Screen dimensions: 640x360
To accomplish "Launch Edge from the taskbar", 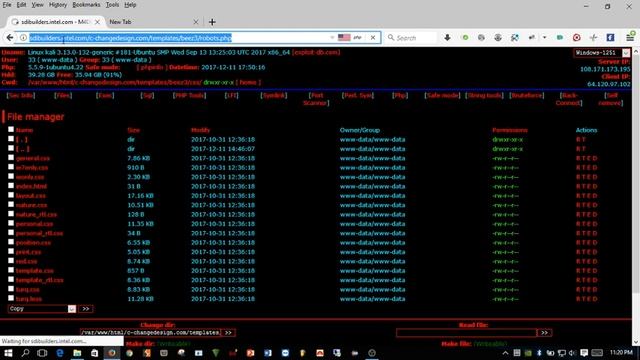I will [x=60, y=353].
